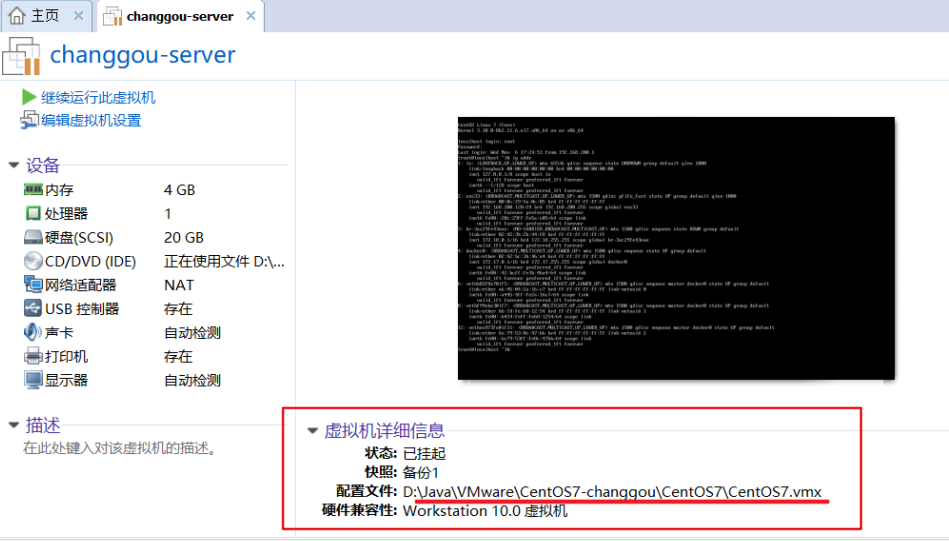Click the 4 GB memory value

(179, 190)
